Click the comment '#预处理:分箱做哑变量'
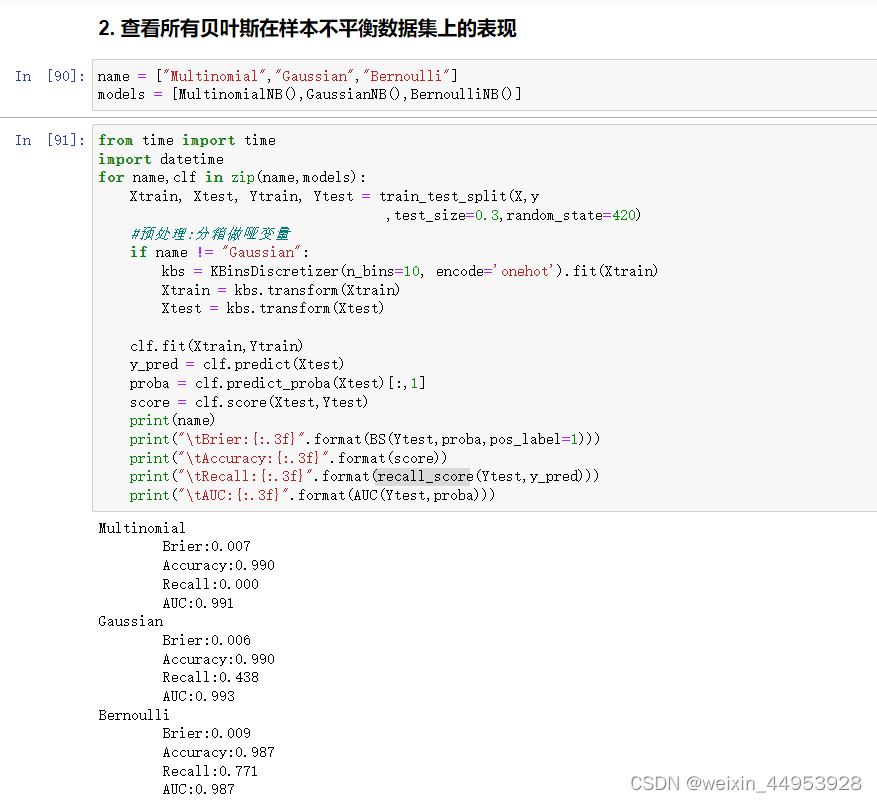The image size is (877, 802). pyautogui.click(x=210, y=234)
